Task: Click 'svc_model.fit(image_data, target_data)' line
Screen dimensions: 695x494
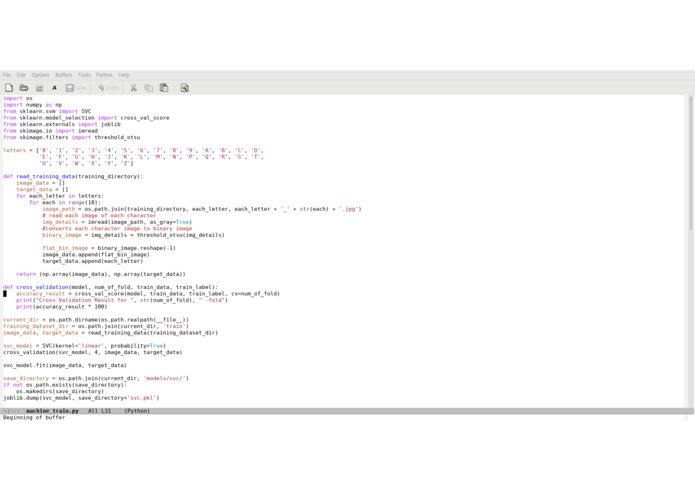Action: tap(65, 365)
